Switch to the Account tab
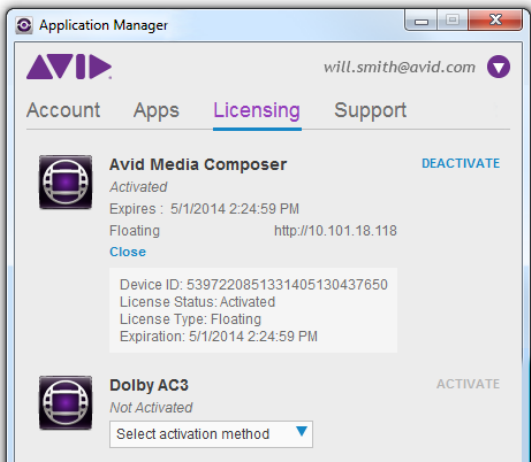Image resolution: width=531 pixels, height=462 pixels. 63,110
